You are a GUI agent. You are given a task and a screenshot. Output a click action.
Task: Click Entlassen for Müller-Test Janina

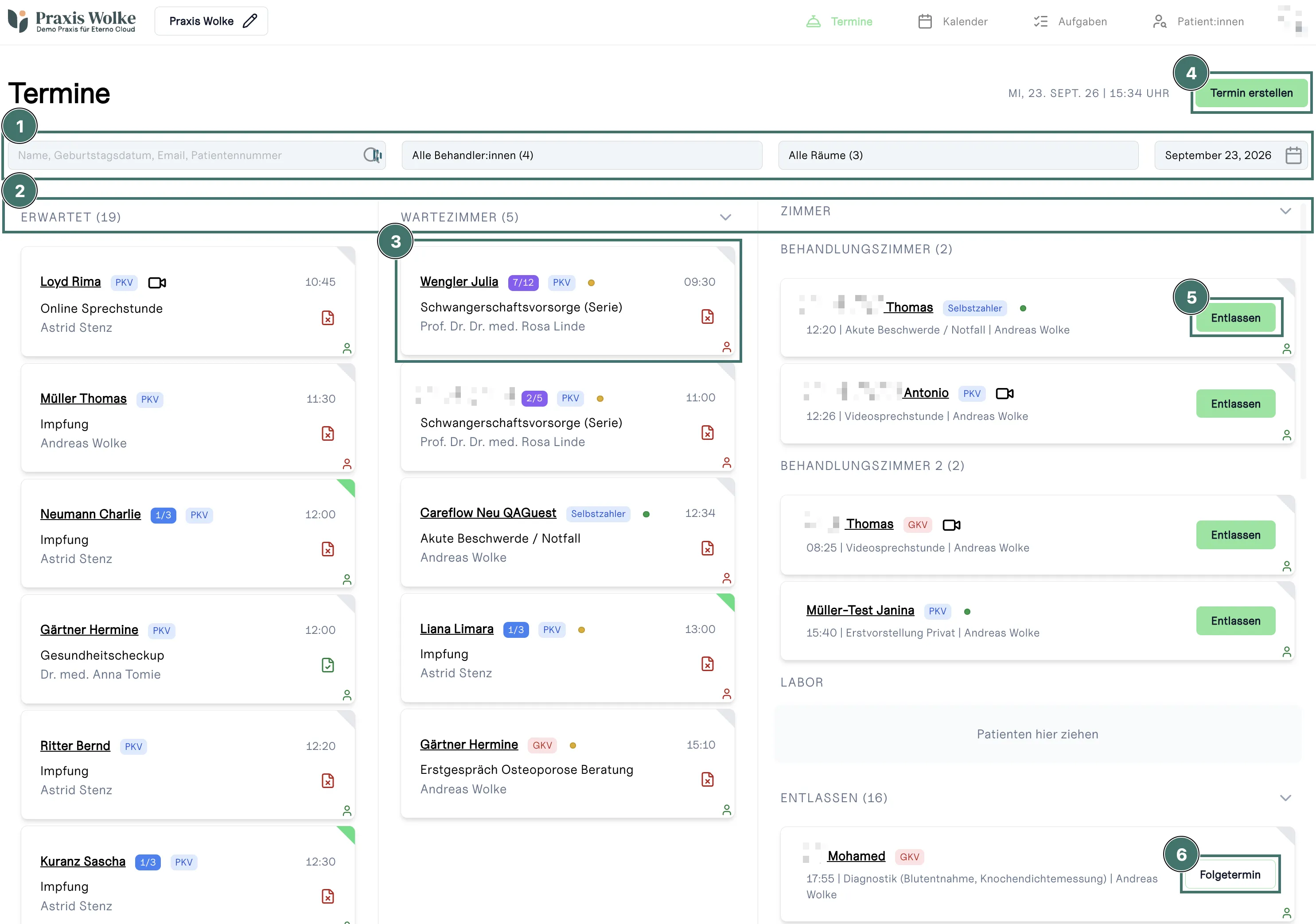pyautogui.click(x=1236, y=621)
